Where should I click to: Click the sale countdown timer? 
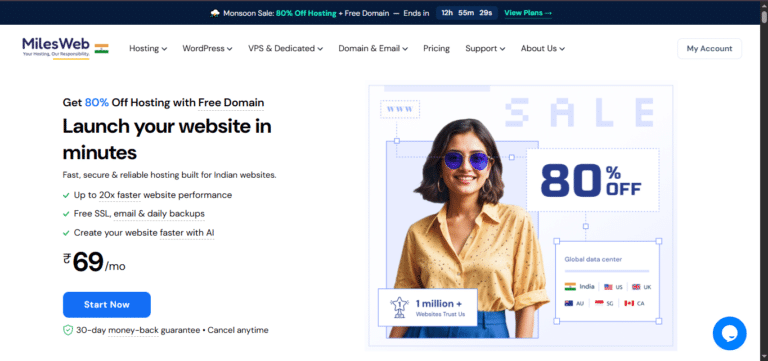[467, 13]
